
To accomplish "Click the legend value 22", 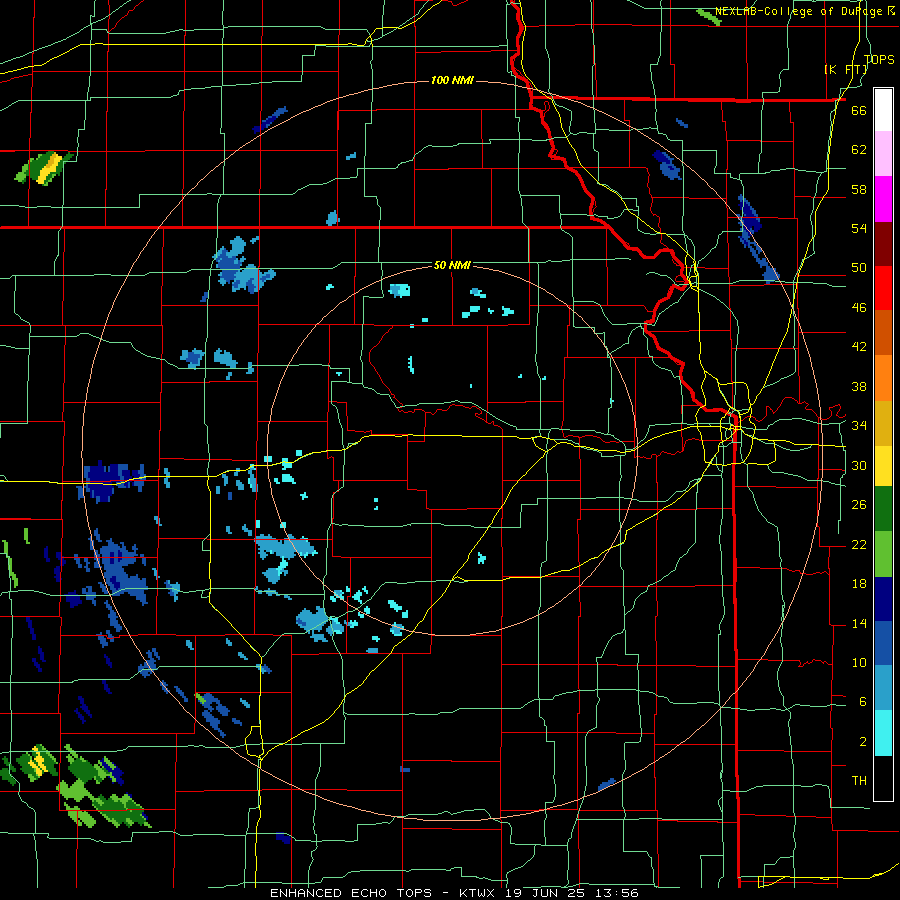I will click(x=859, y=544).
